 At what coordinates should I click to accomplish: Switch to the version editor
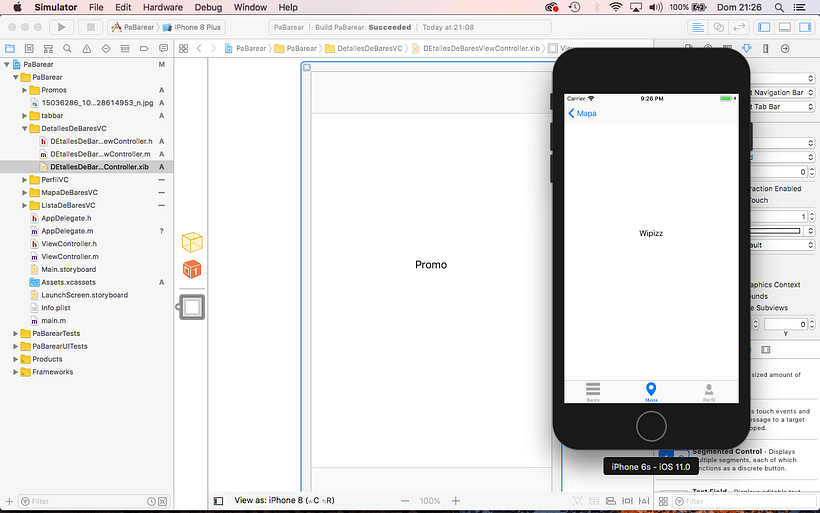(x=739, y=27)
